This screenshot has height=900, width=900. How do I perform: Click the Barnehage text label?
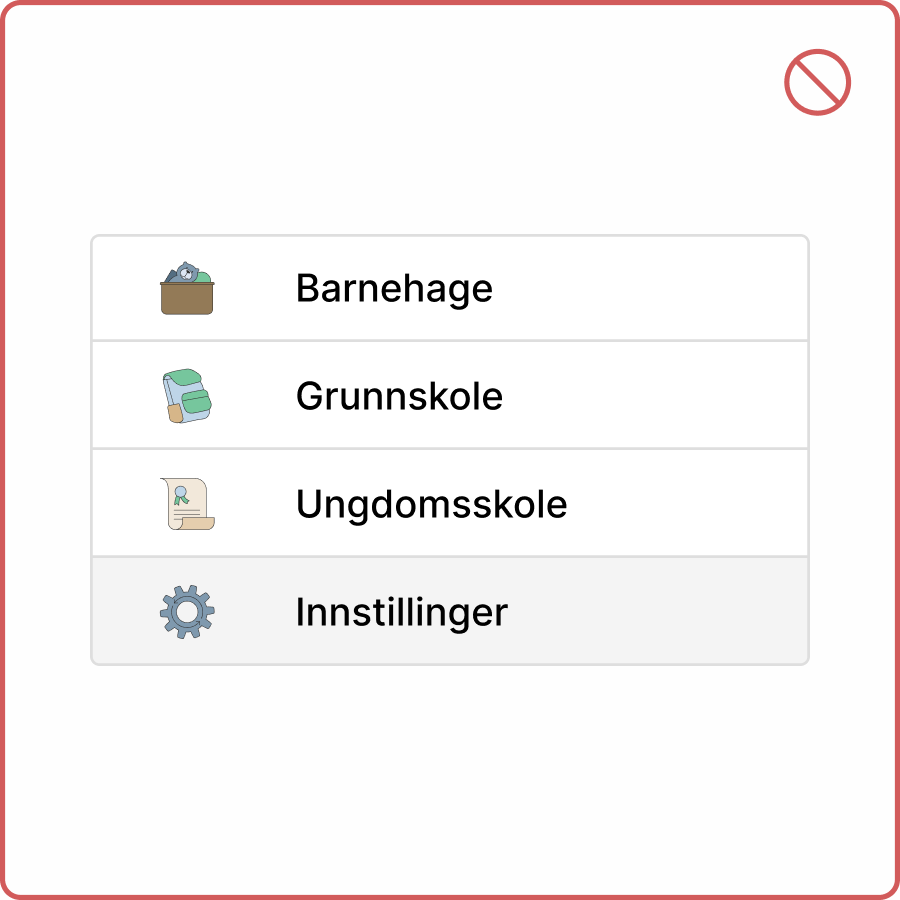[394, 289]
